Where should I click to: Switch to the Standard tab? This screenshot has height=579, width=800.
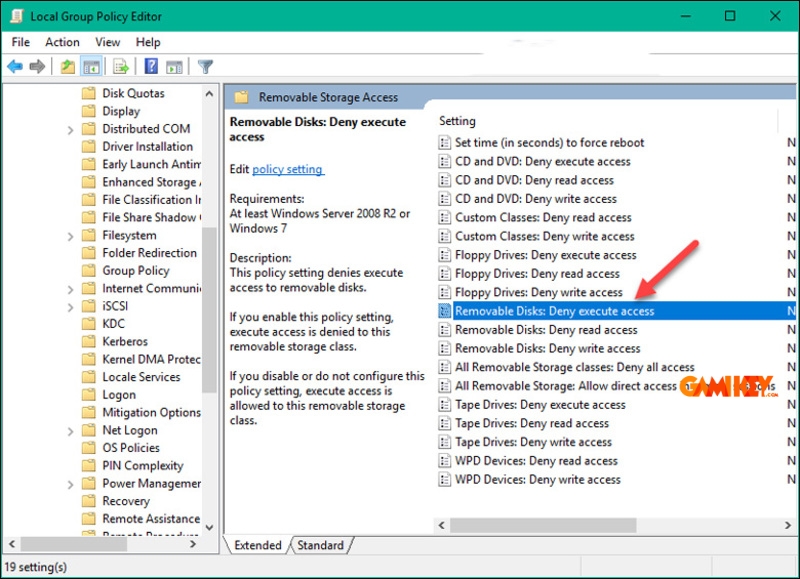click(x=320, y=545)
